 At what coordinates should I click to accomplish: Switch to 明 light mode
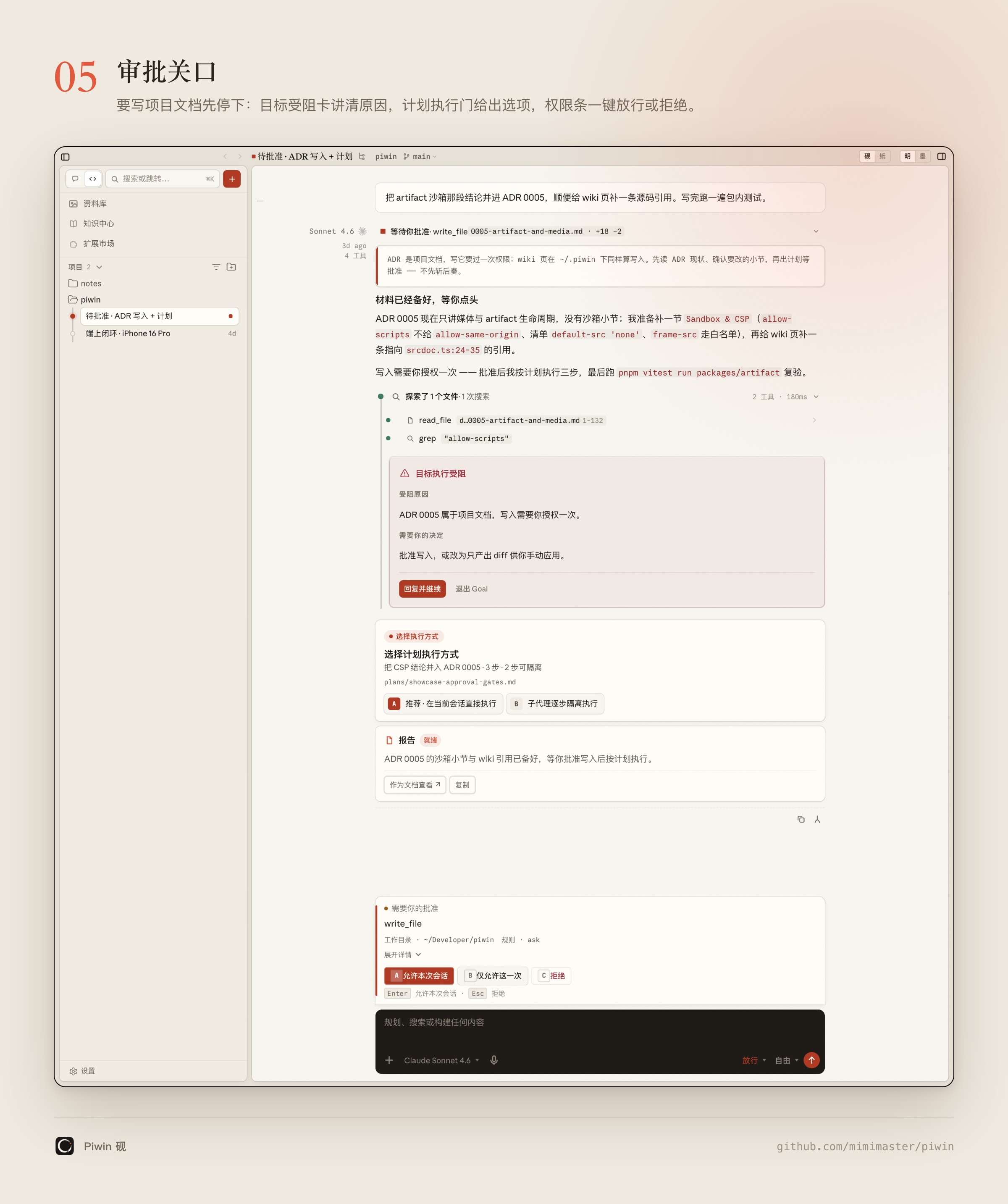(907, 157)
